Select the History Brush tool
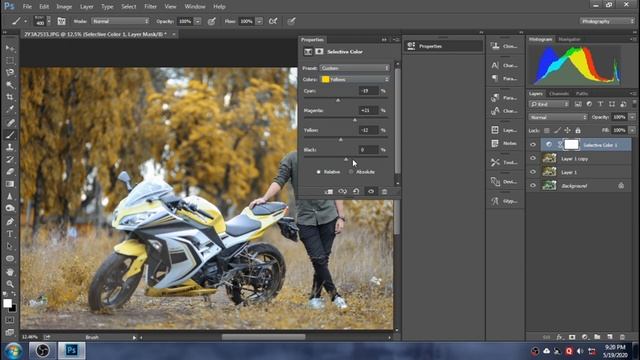Screen dimensions: 640x360 pyautogui.click(x=10, y=159)
